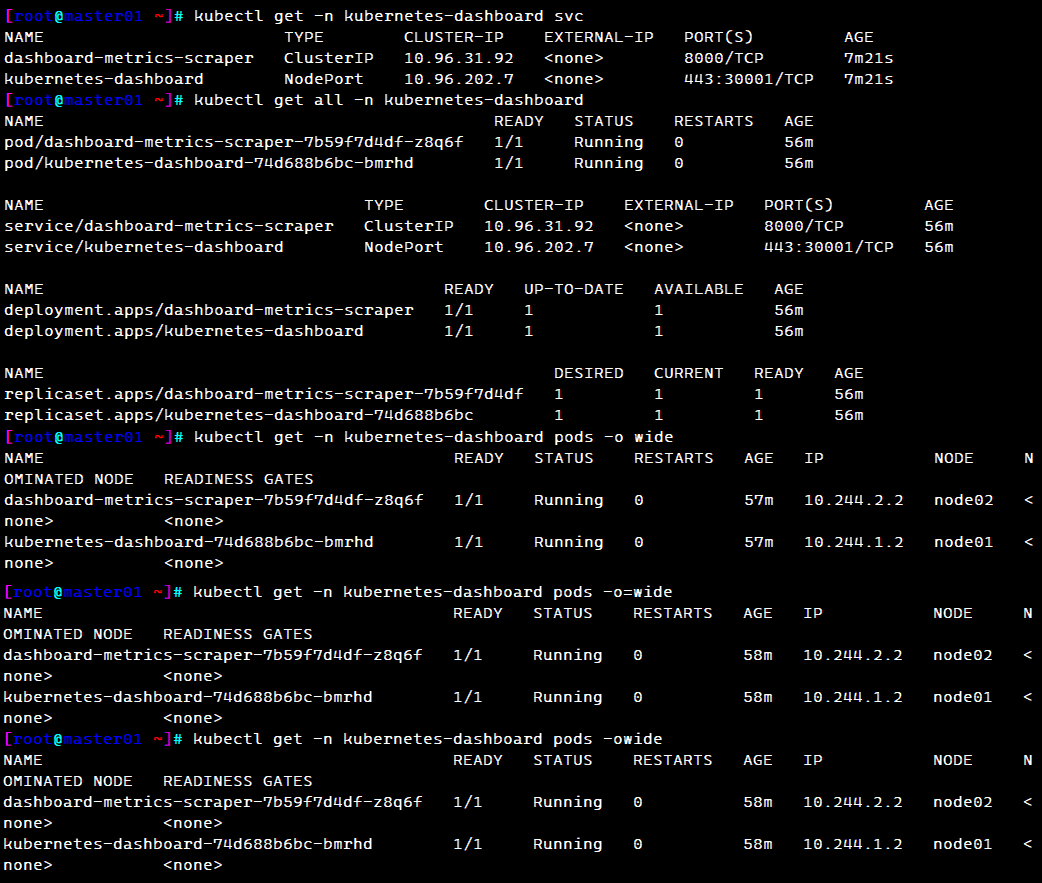Click the CURRENT column header

tap(688, 373)
